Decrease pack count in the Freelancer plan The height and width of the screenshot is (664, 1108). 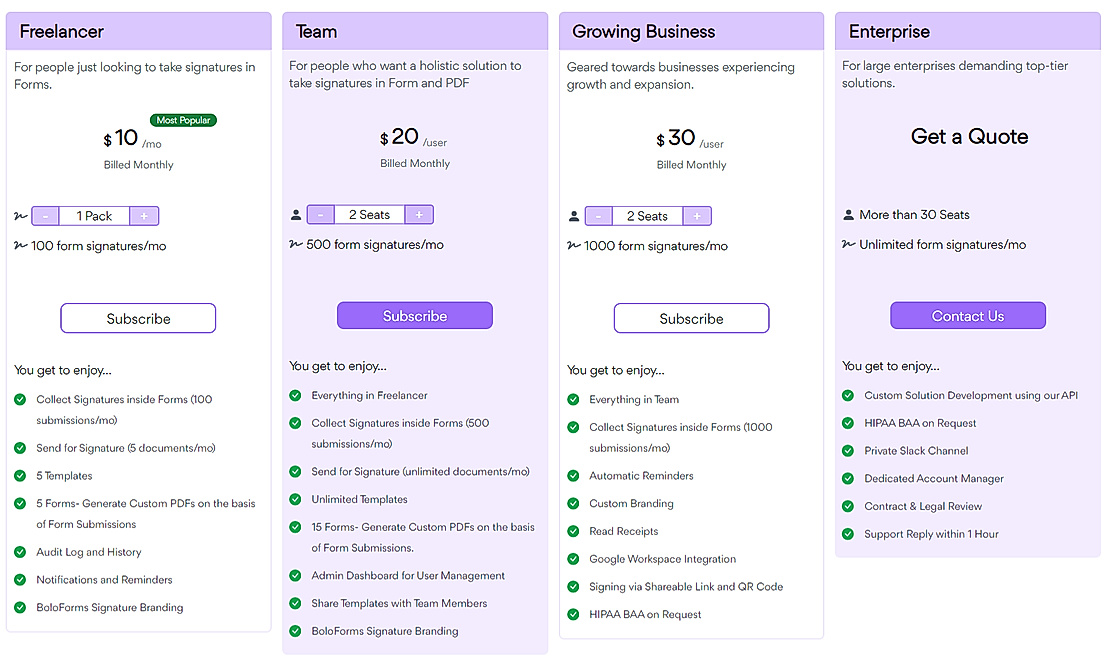coord(44,215)
